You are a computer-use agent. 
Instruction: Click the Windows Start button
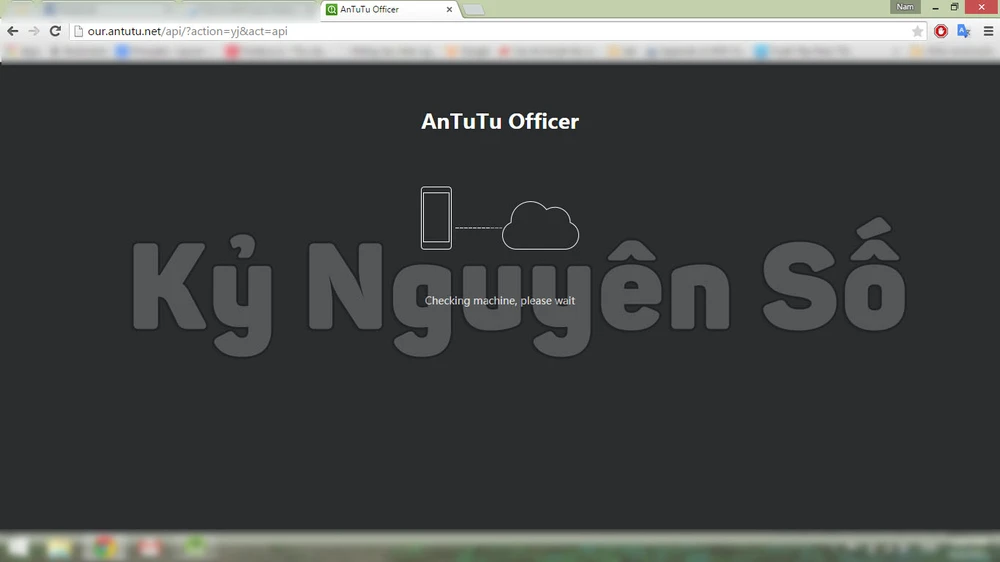pos(17,547)
